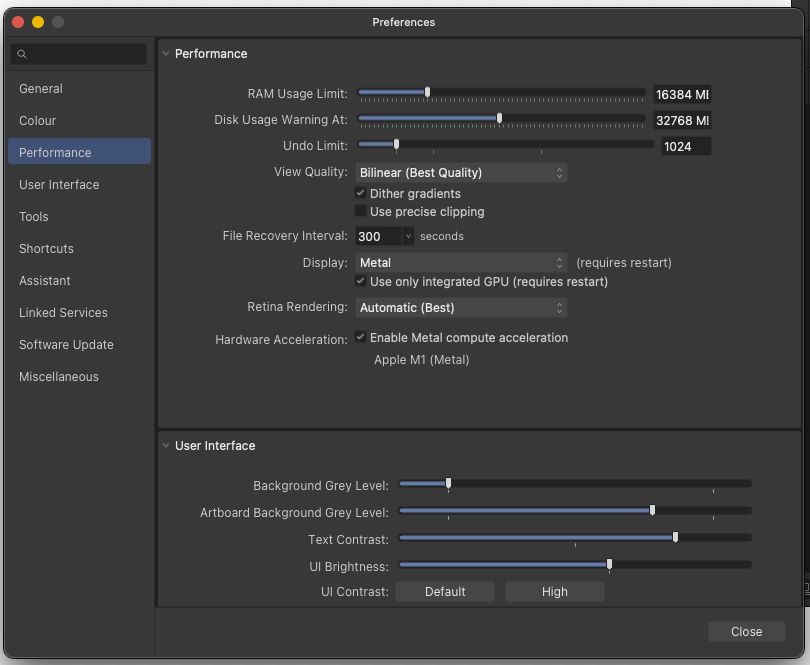Click the Default UI Contrast button

click(444, 591)
